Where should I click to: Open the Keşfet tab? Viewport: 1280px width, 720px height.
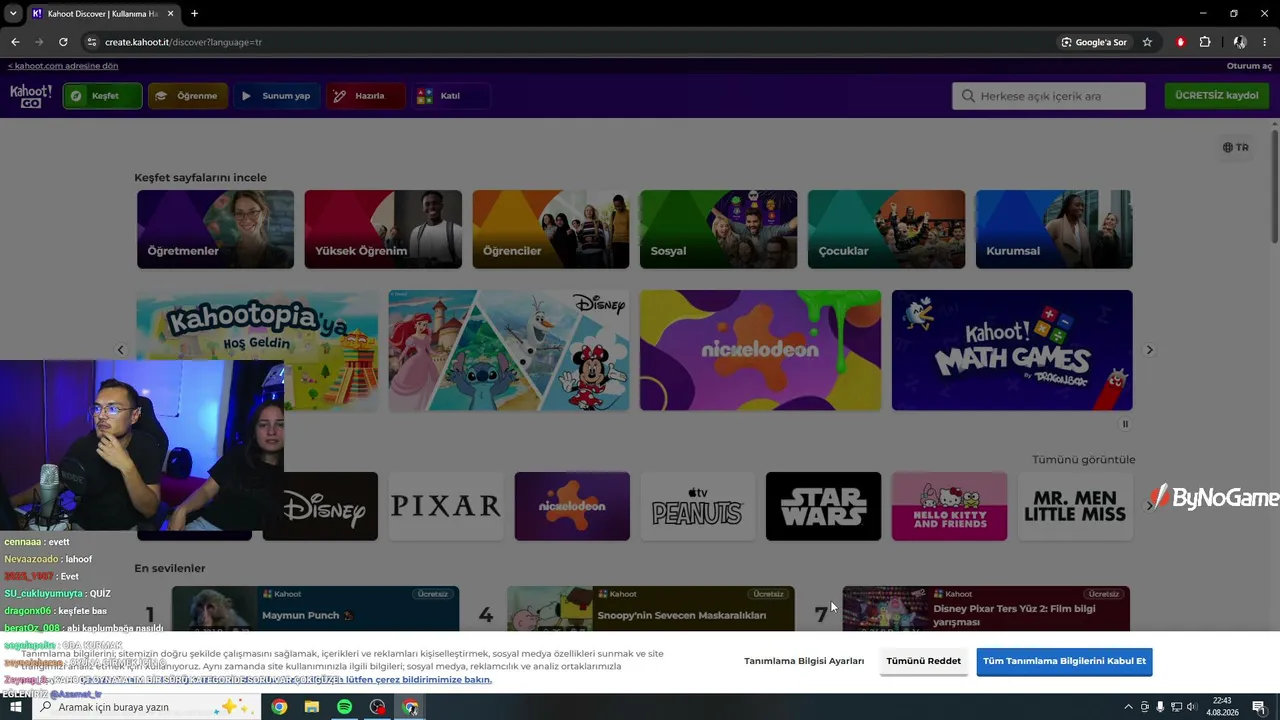(x=103, y=96)
